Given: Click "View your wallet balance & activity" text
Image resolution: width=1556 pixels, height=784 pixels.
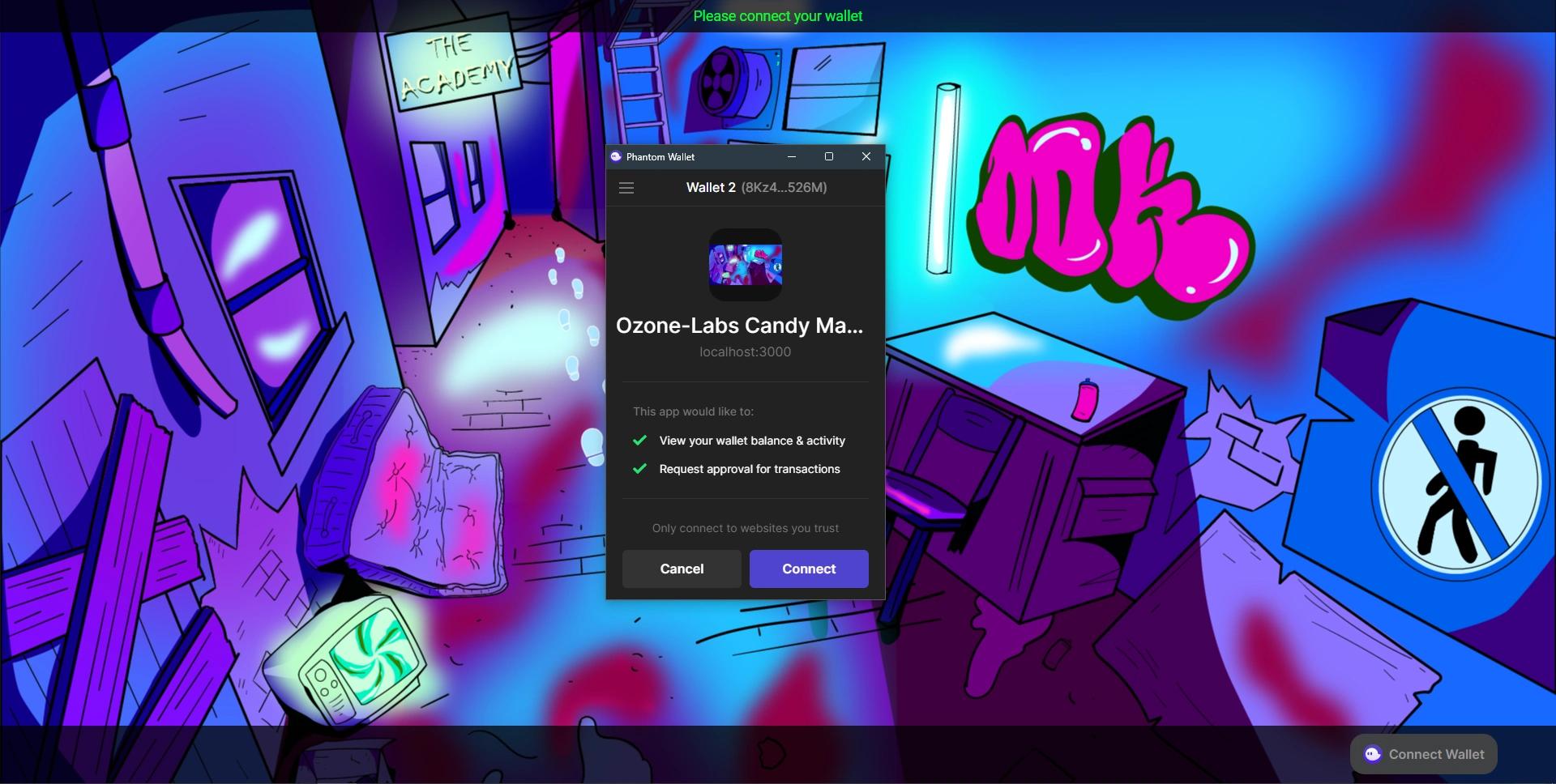Looking at the screenshot, I should click(752, 441).
